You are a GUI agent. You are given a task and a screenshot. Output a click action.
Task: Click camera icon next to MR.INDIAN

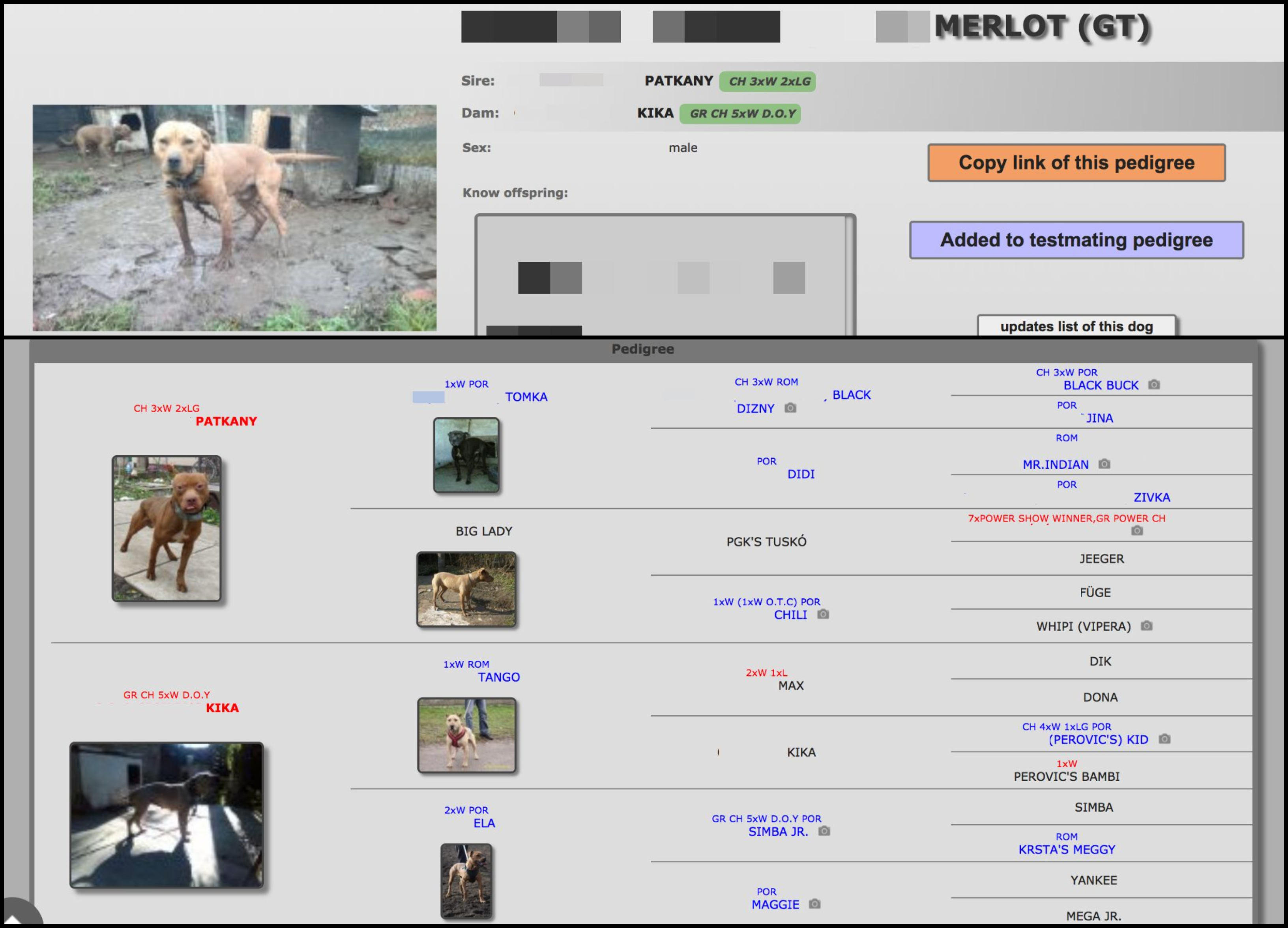[x=1104, y=464]
